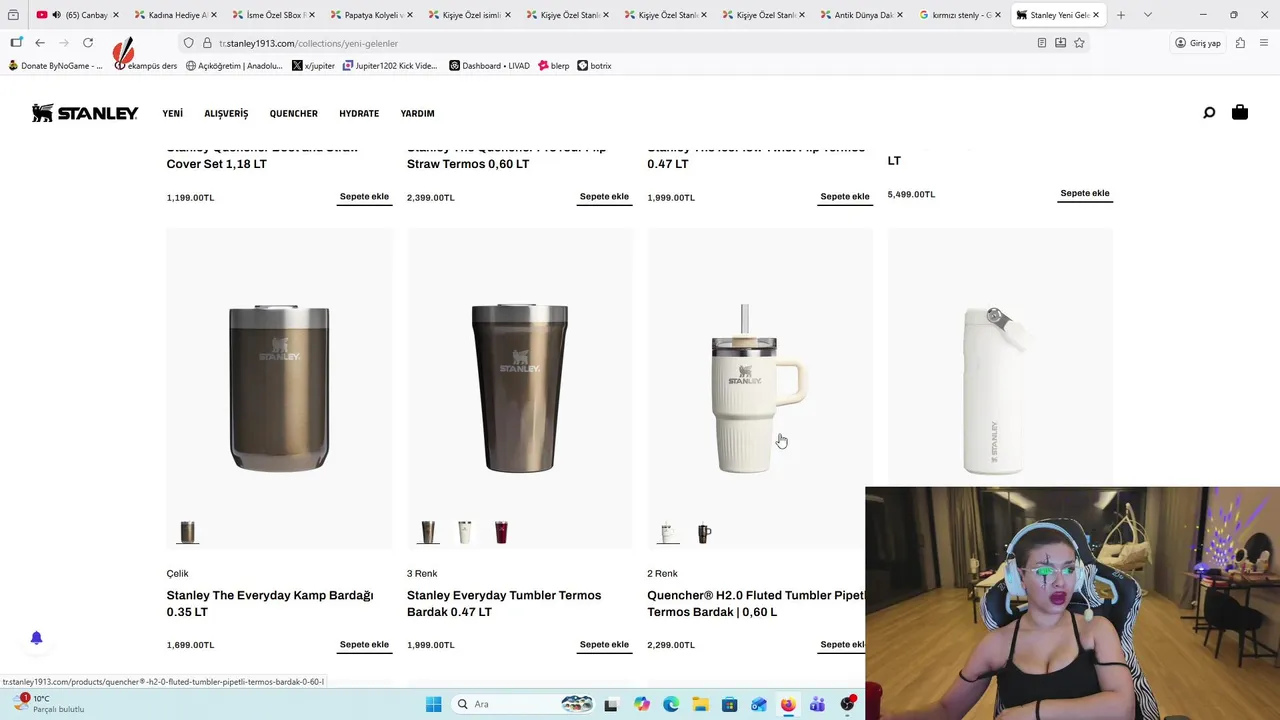1280x720 pixels.
Task: Click the lock site security icon
Action: (207, 43)
